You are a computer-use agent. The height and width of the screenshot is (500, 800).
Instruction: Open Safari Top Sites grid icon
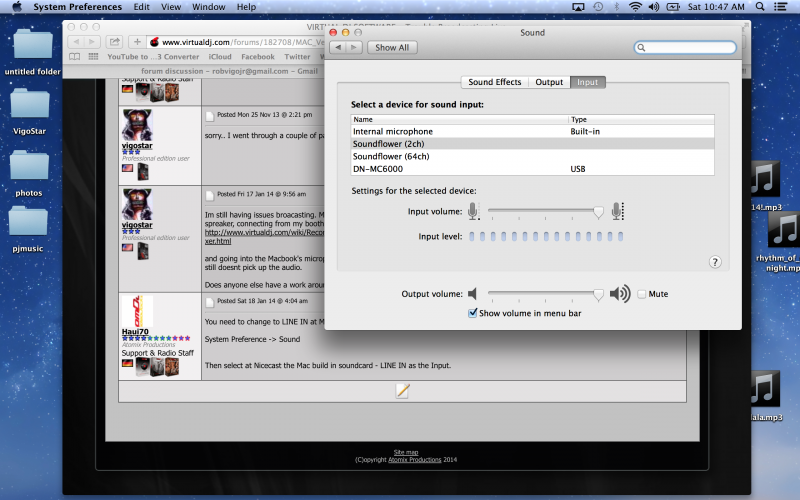(x=93, y=57)
